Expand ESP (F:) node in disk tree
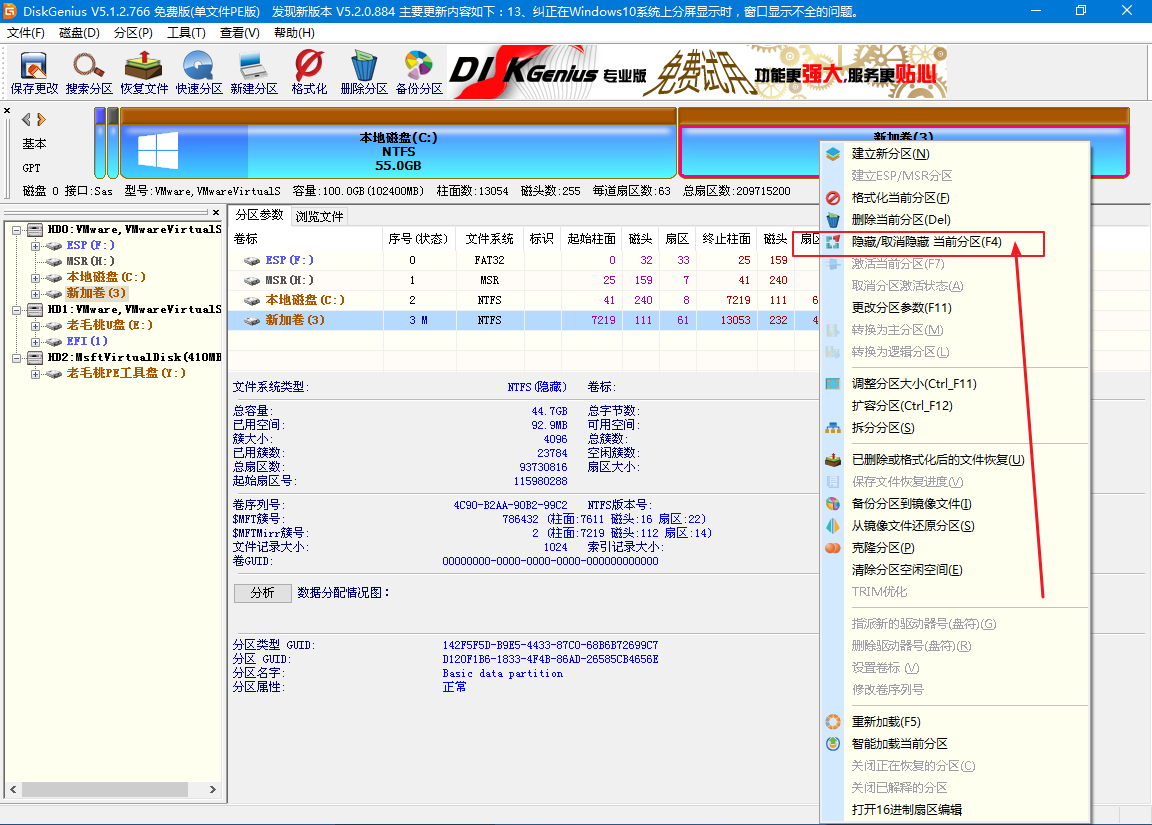The height and width of the screenshot is (825, 1152). pyautogui.click(x=35, y=245)
